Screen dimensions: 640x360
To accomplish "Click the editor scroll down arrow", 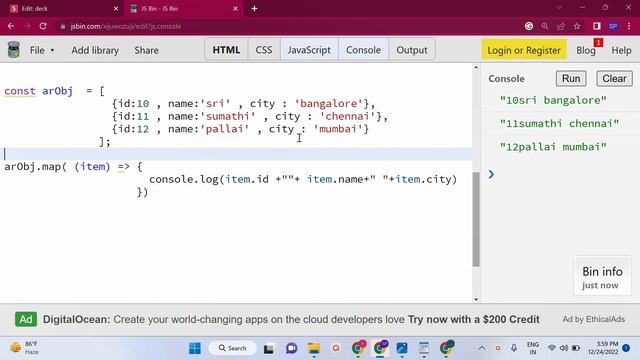I will [x=476, y=300].
